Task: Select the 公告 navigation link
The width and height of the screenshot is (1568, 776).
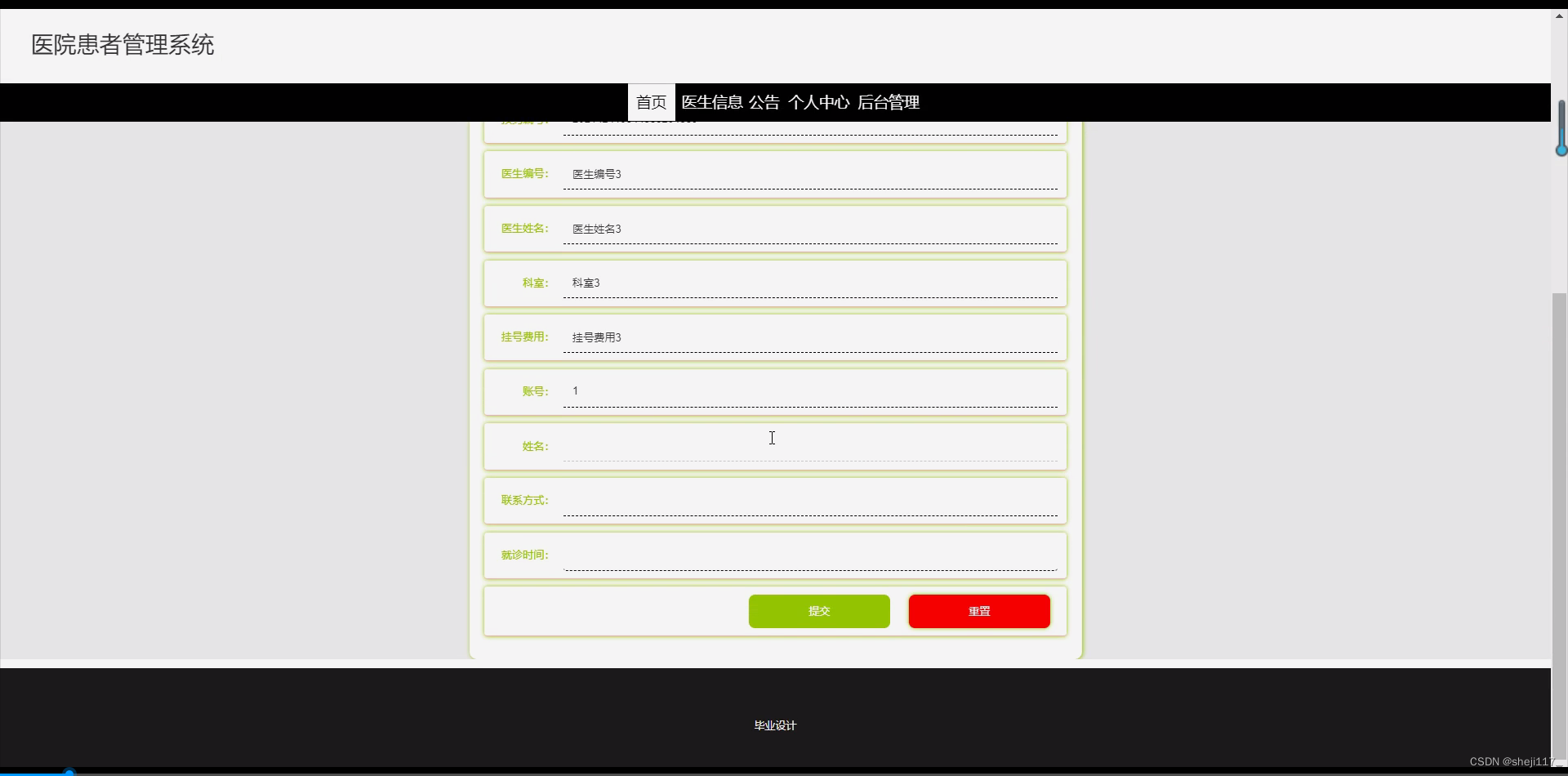Action: pyautogui.click(x=764, y=101)
